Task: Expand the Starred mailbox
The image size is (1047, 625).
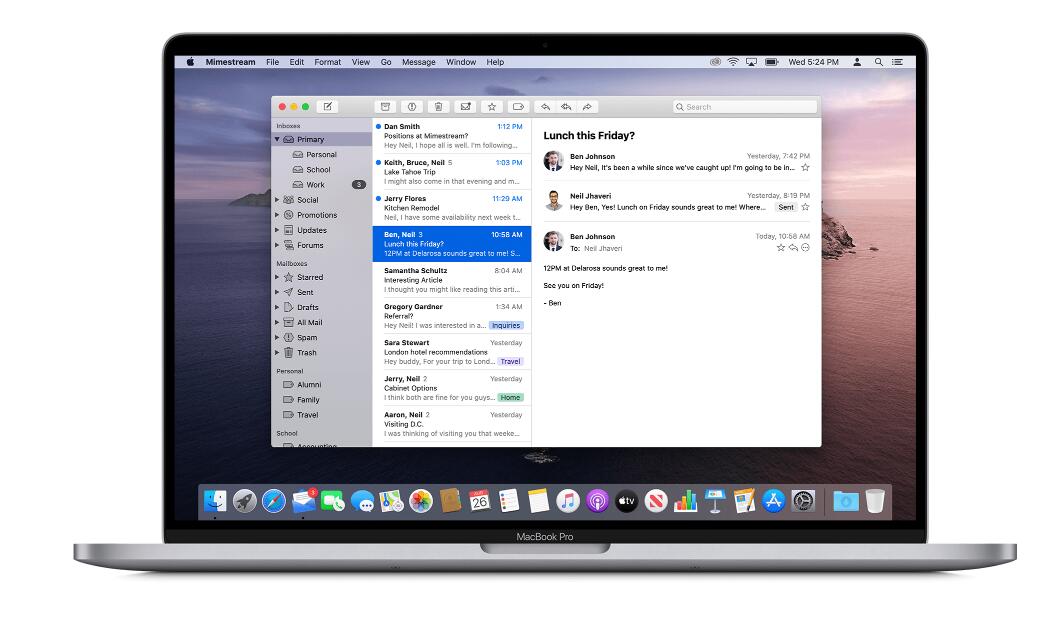Action: pos(277,277)
